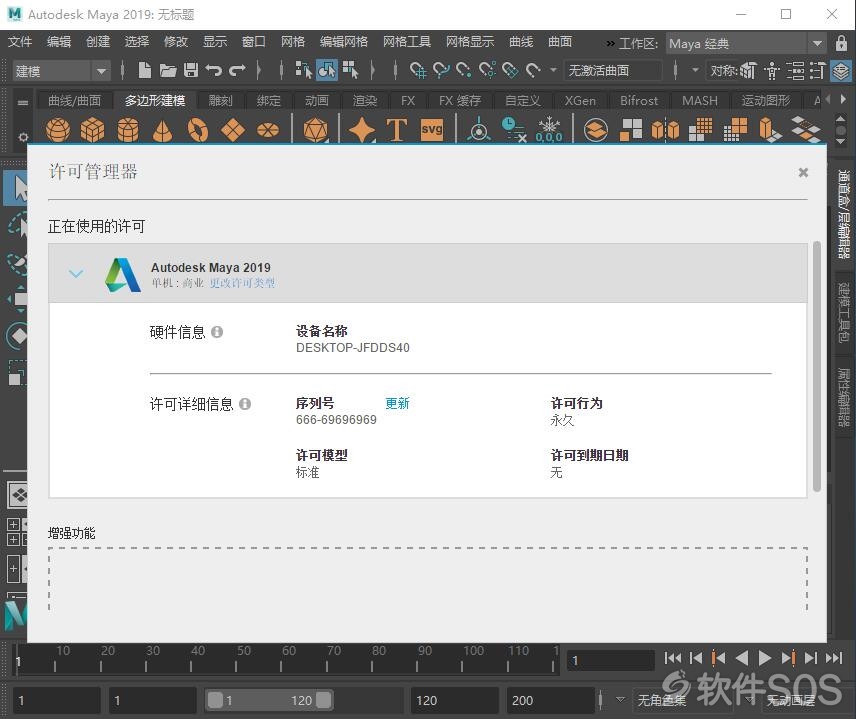Click the 硬件信息 info icon
The image size is (856, 719).
[217, 332]
